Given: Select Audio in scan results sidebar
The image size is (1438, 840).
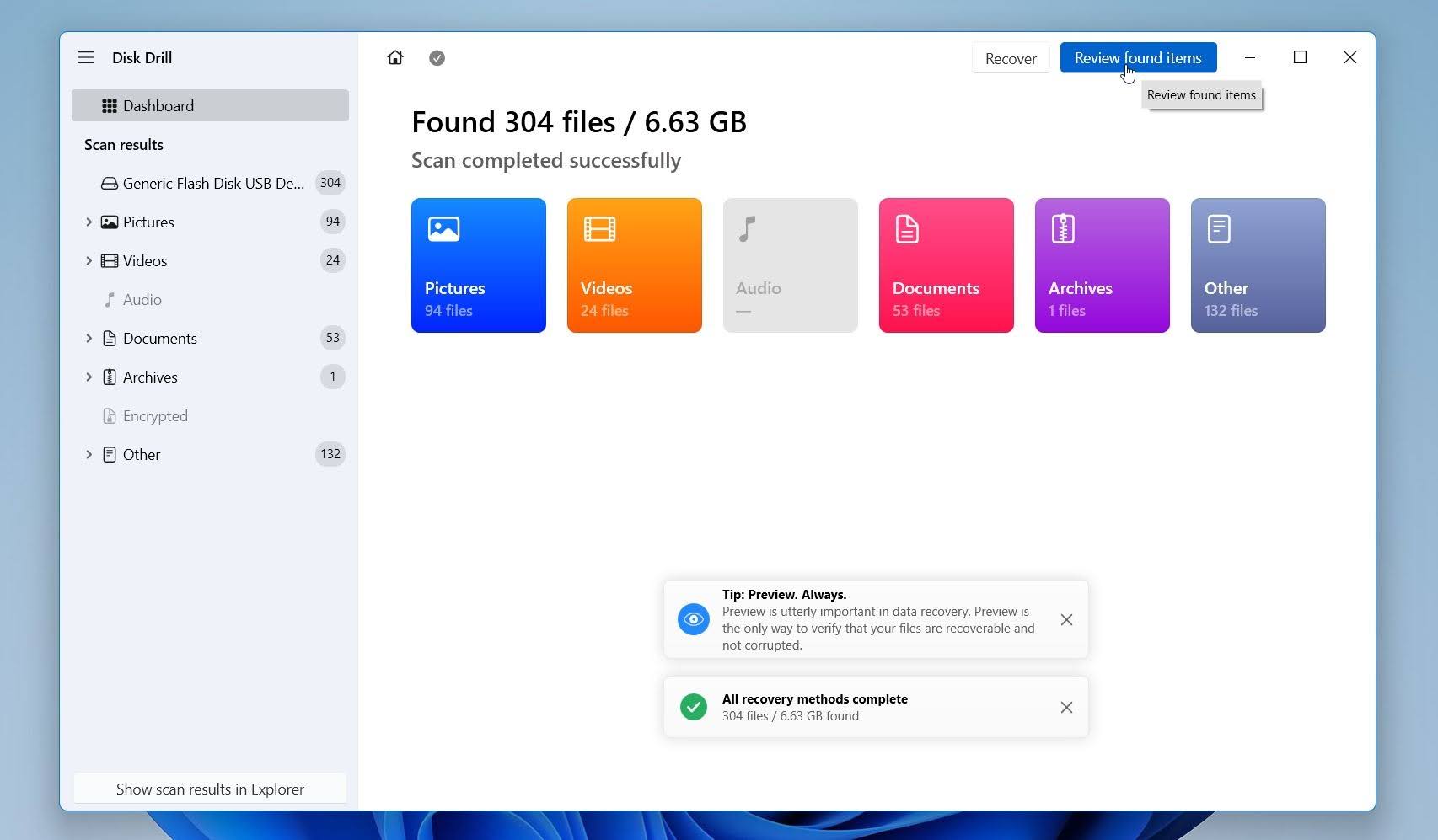Looking at the screenshot, I should [210, 299].
